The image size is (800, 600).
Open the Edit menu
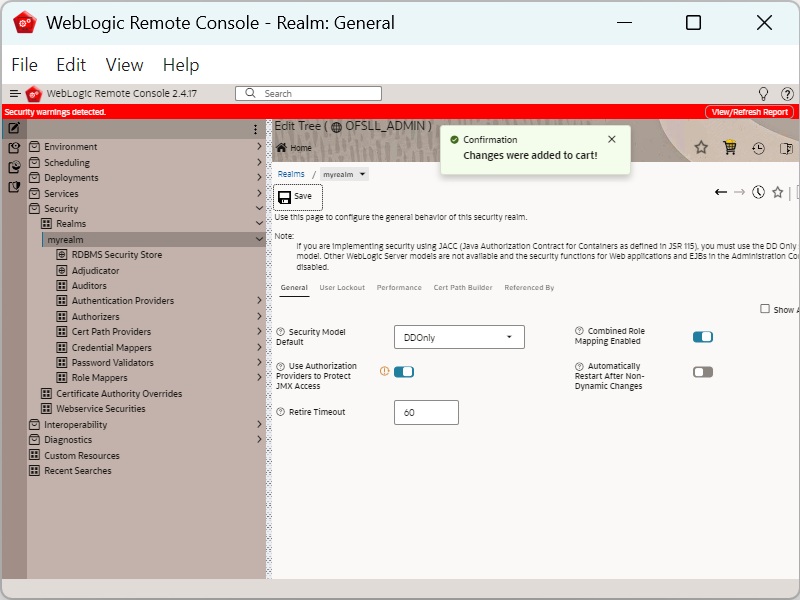[71, 65]
